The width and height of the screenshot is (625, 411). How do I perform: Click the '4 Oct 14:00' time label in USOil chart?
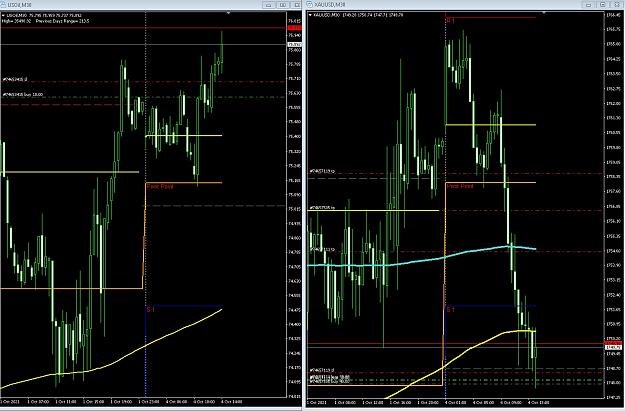pos(232,401)
